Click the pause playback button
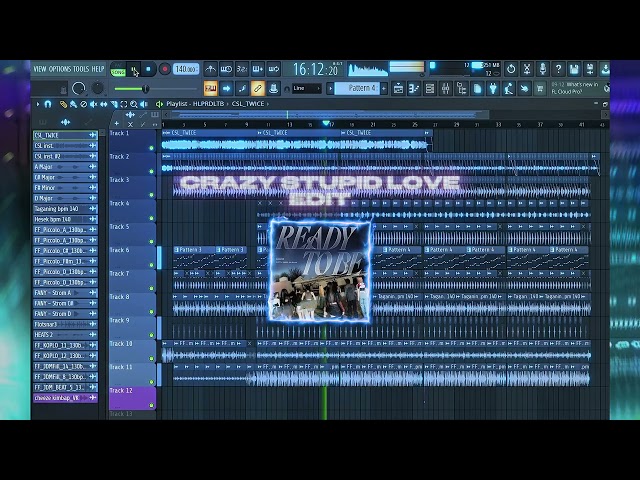 pyautogui.click(x=133, y=69)
